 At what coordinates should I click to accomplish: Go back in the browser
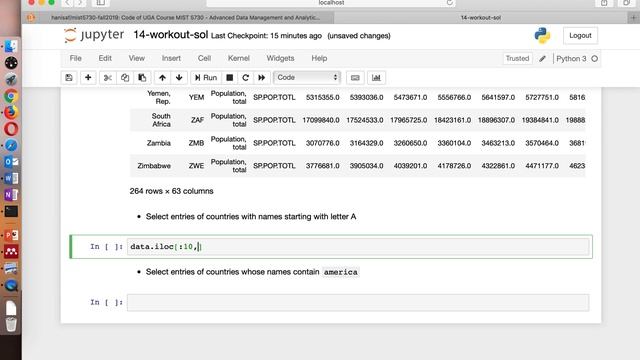click(x=68, y=3)
